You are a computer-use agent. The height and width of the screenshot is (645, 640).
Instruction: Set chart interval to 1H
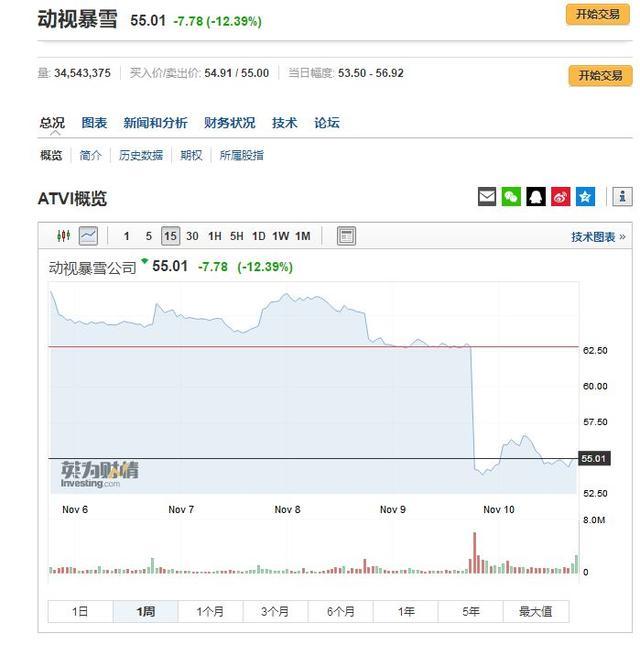pos(215,236)
